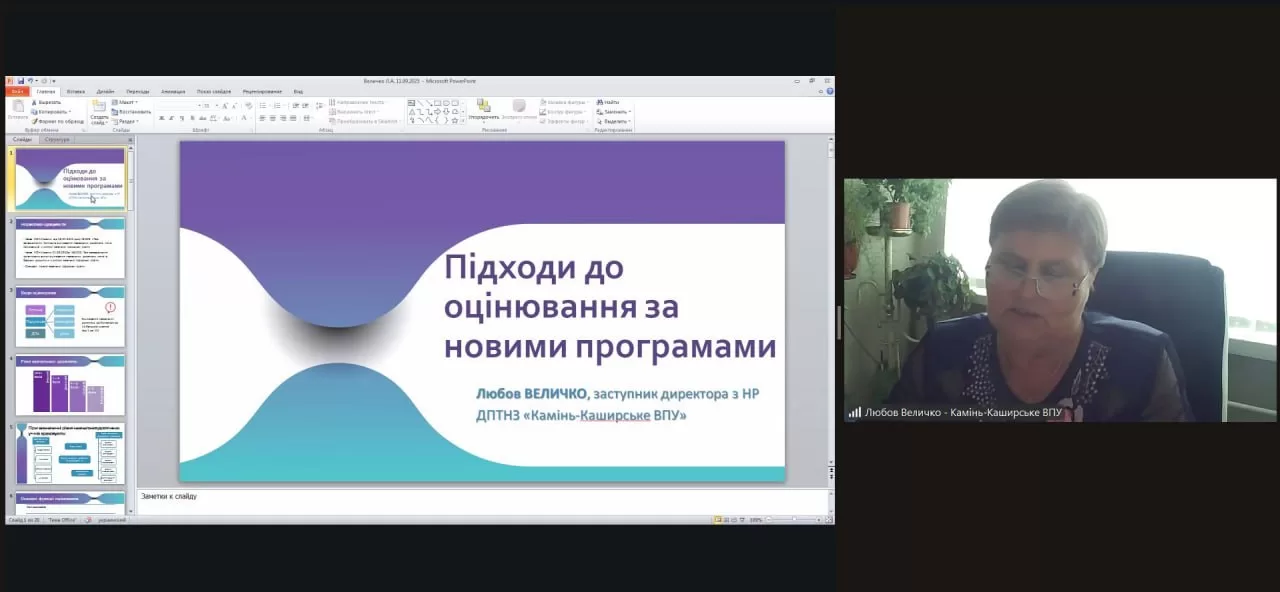1280x592 pixels.
Task: Click the PowerPoint Help question mark icon
Action: [x=829, y=91]
